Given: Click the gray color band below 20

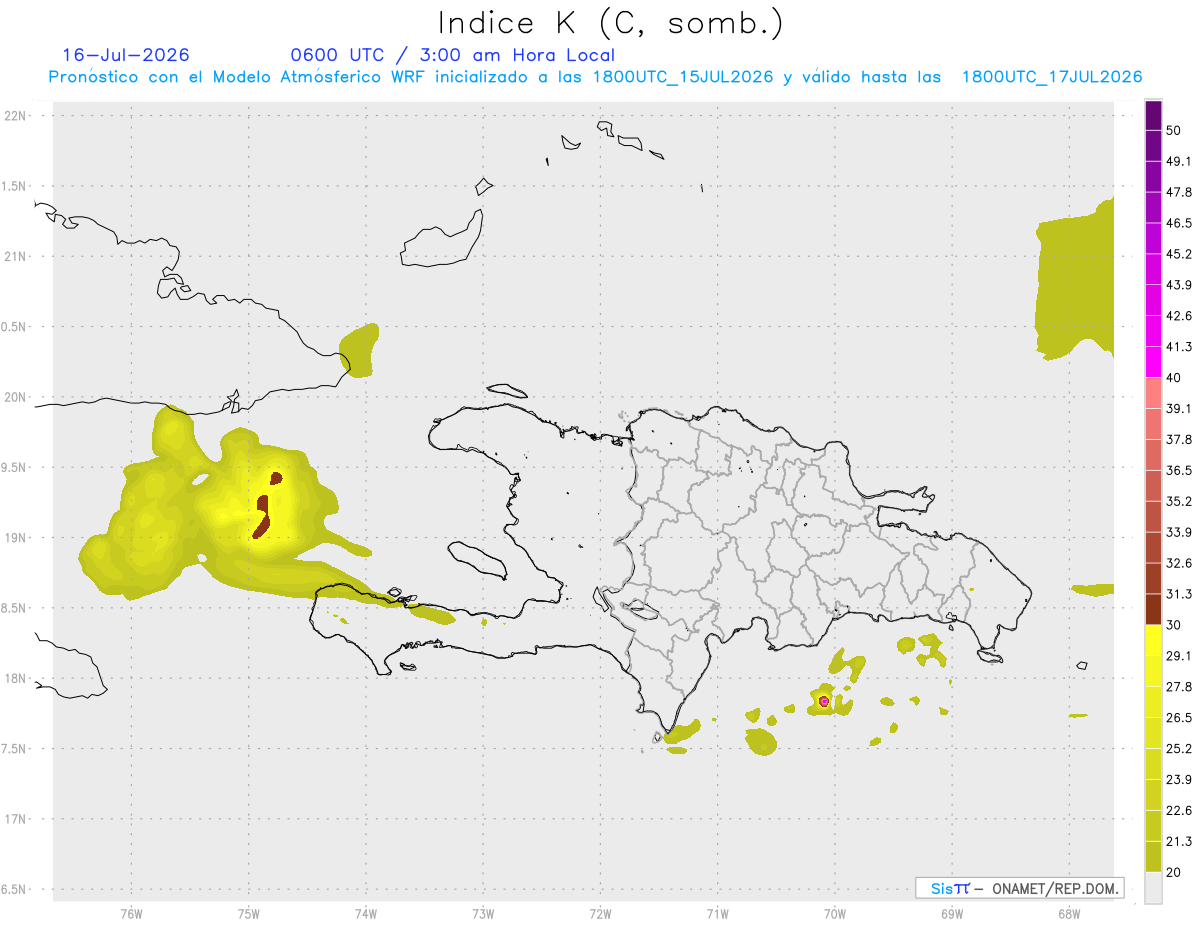Looking at the screenshot, I should [x=1153, y=888].
